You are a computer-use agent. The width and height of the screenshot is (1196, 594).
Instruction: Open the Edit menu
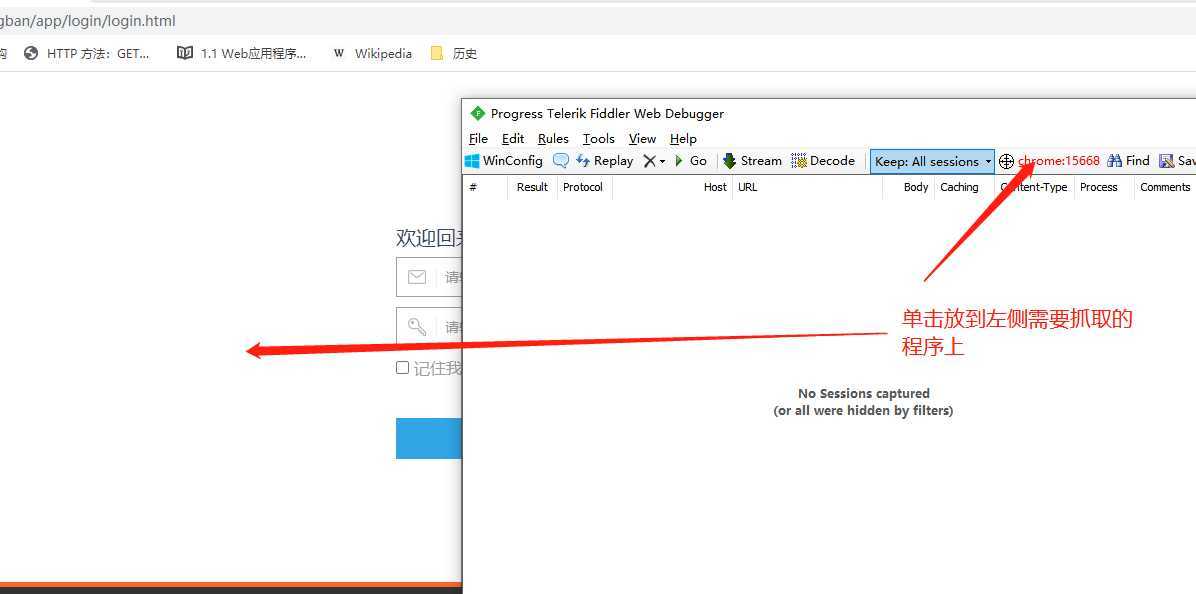click(x=513, y=139)
